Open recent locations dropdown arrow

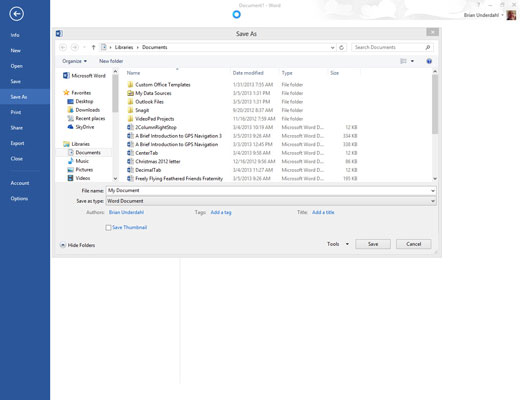[84, 47]
